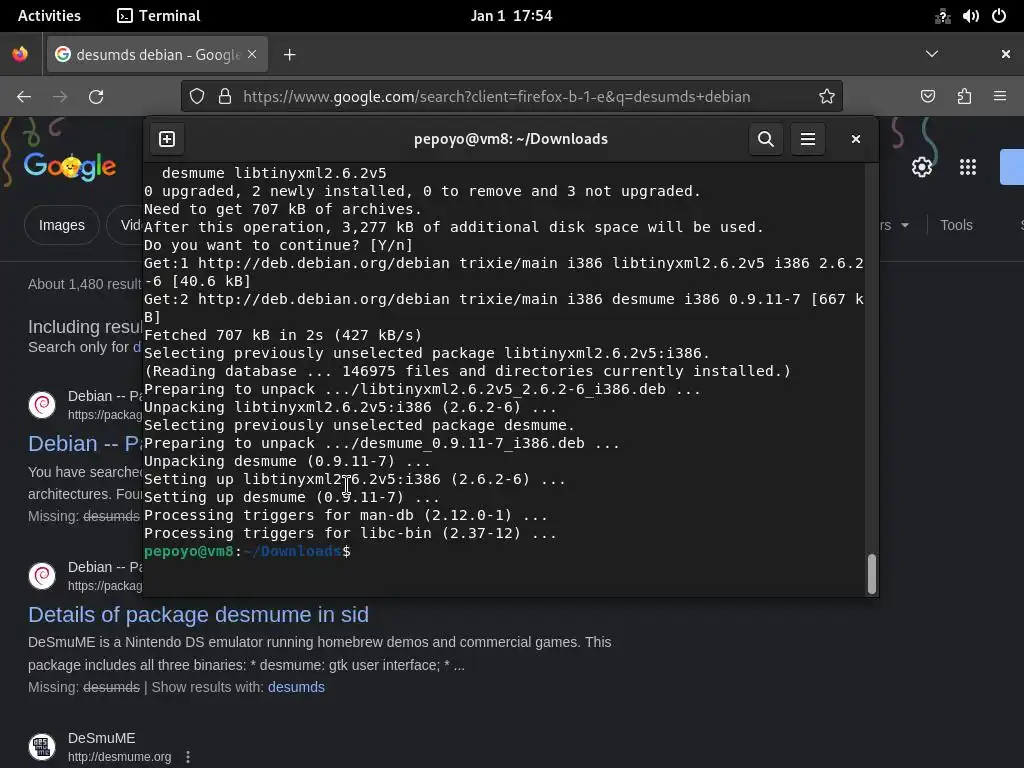This screenshot has width=1024, height=768.
Task: Open the Debian package search result title
Action: pos(85,443)
